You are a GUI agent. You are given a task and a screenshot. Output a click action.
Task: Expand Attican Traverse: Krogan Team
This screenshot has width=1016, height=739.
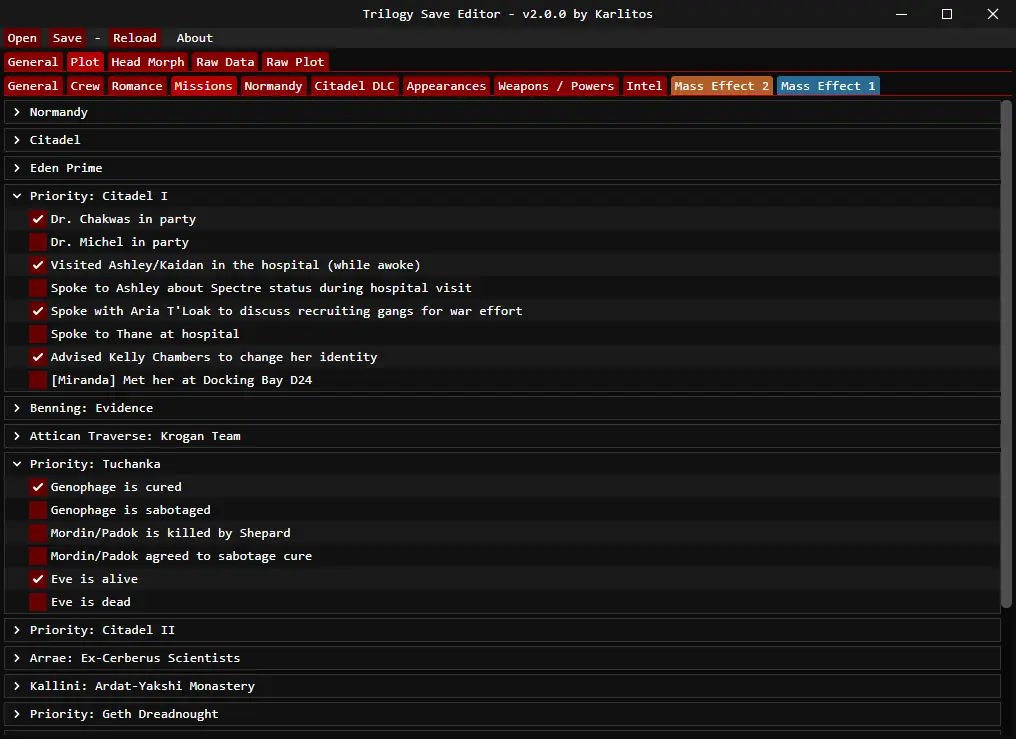pos(502,436)
